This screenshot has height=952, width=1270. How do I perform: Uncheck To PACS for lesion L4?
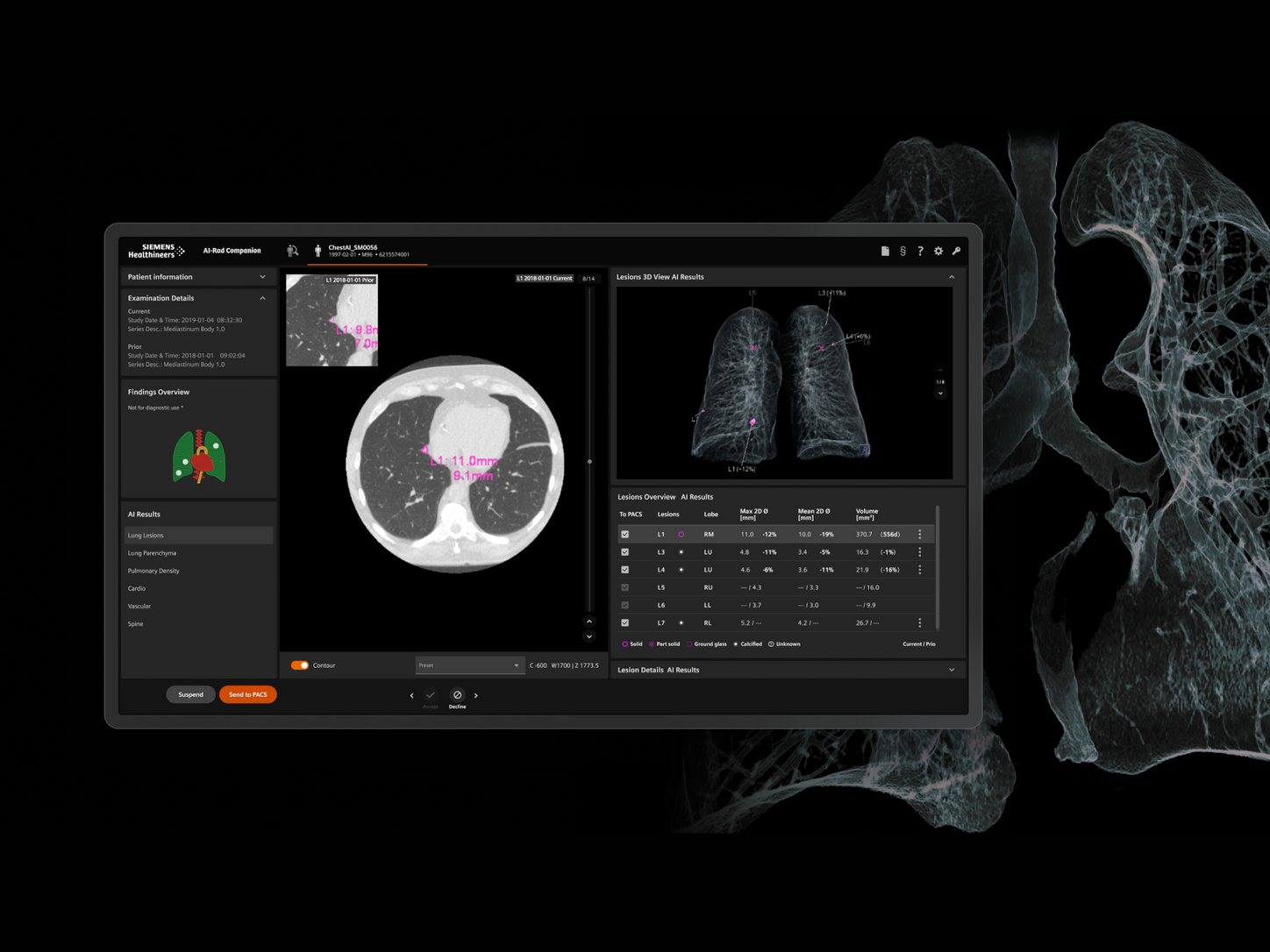pos(625,570)
